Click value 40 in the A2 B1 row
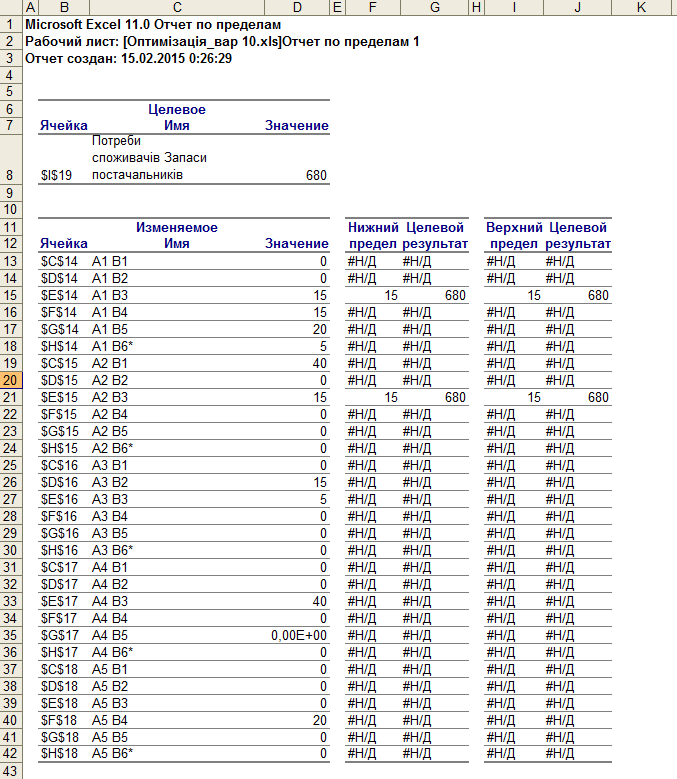Viewport: 677px width, 779px height. pyautogui.click(x=320, y=363)
